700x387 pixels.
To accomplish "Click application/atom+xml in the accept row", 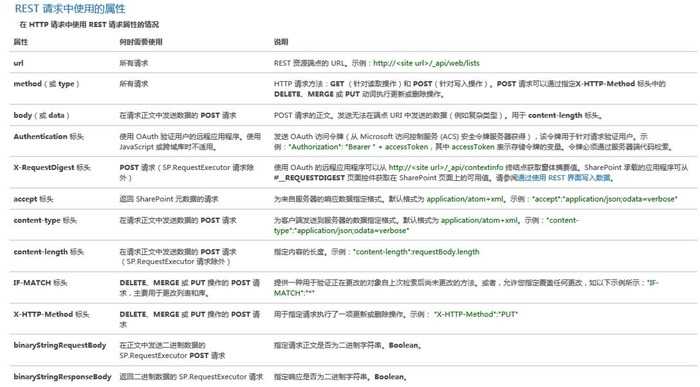I will 465,199.
